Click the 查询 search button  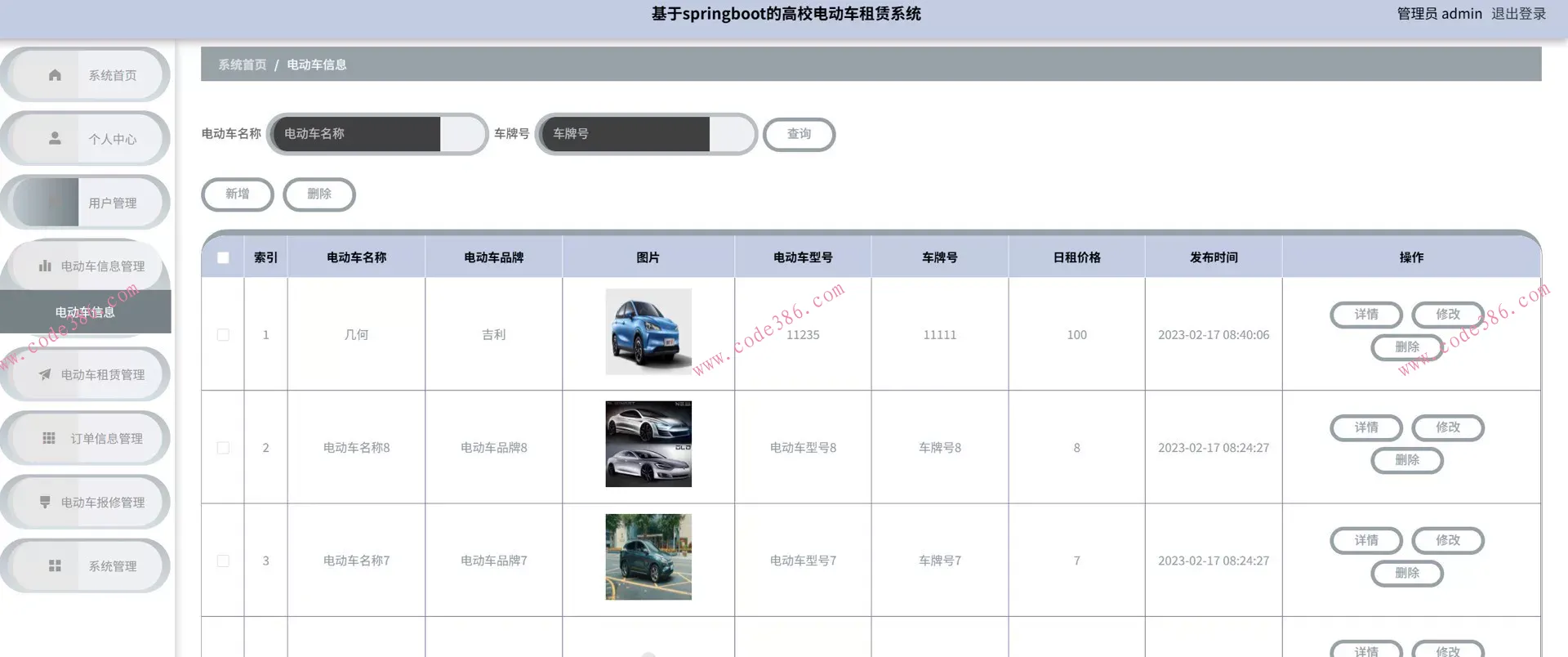[799, 134]
